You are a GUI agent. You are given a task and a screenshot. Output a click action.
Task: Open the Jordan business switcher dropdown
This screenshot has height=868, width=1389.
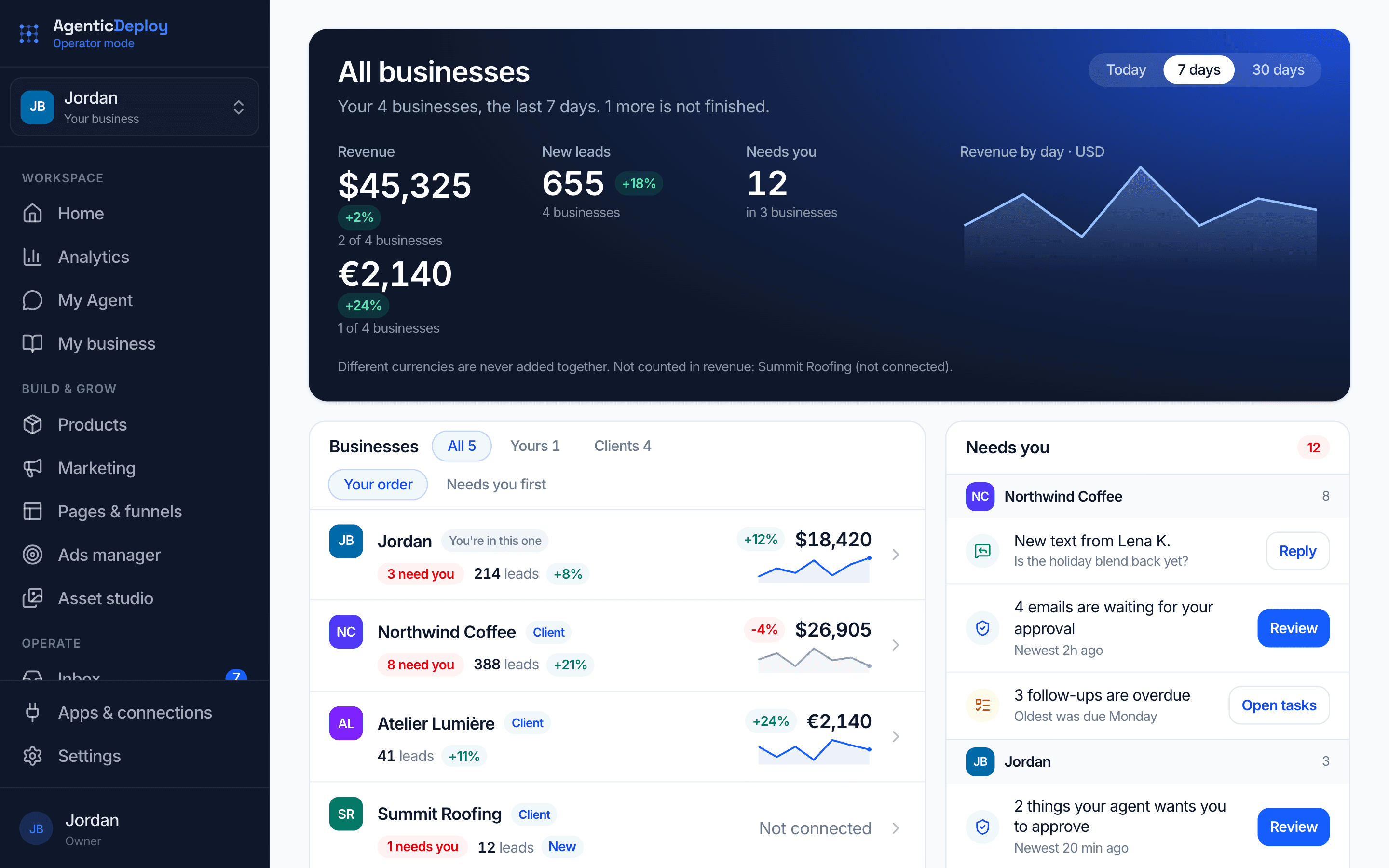click(x=134, y=107)
